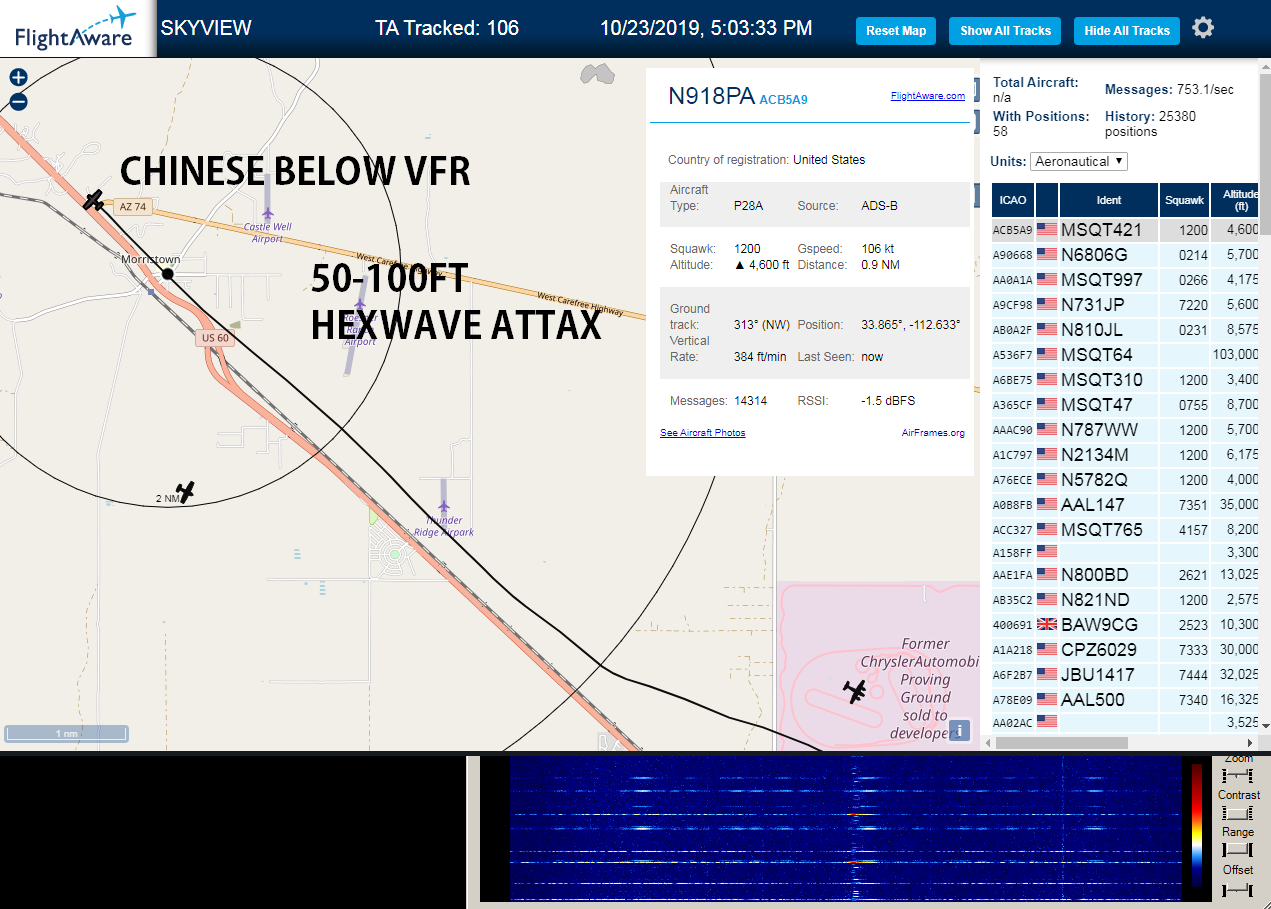Open the AirFrames.org link

click(933, 433)
